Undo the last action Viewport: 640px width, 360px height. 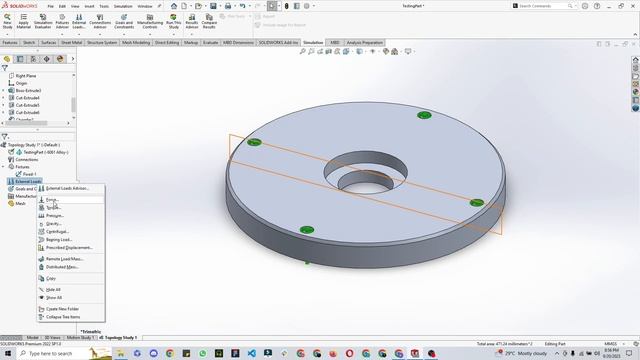click(x=242, y=6)
